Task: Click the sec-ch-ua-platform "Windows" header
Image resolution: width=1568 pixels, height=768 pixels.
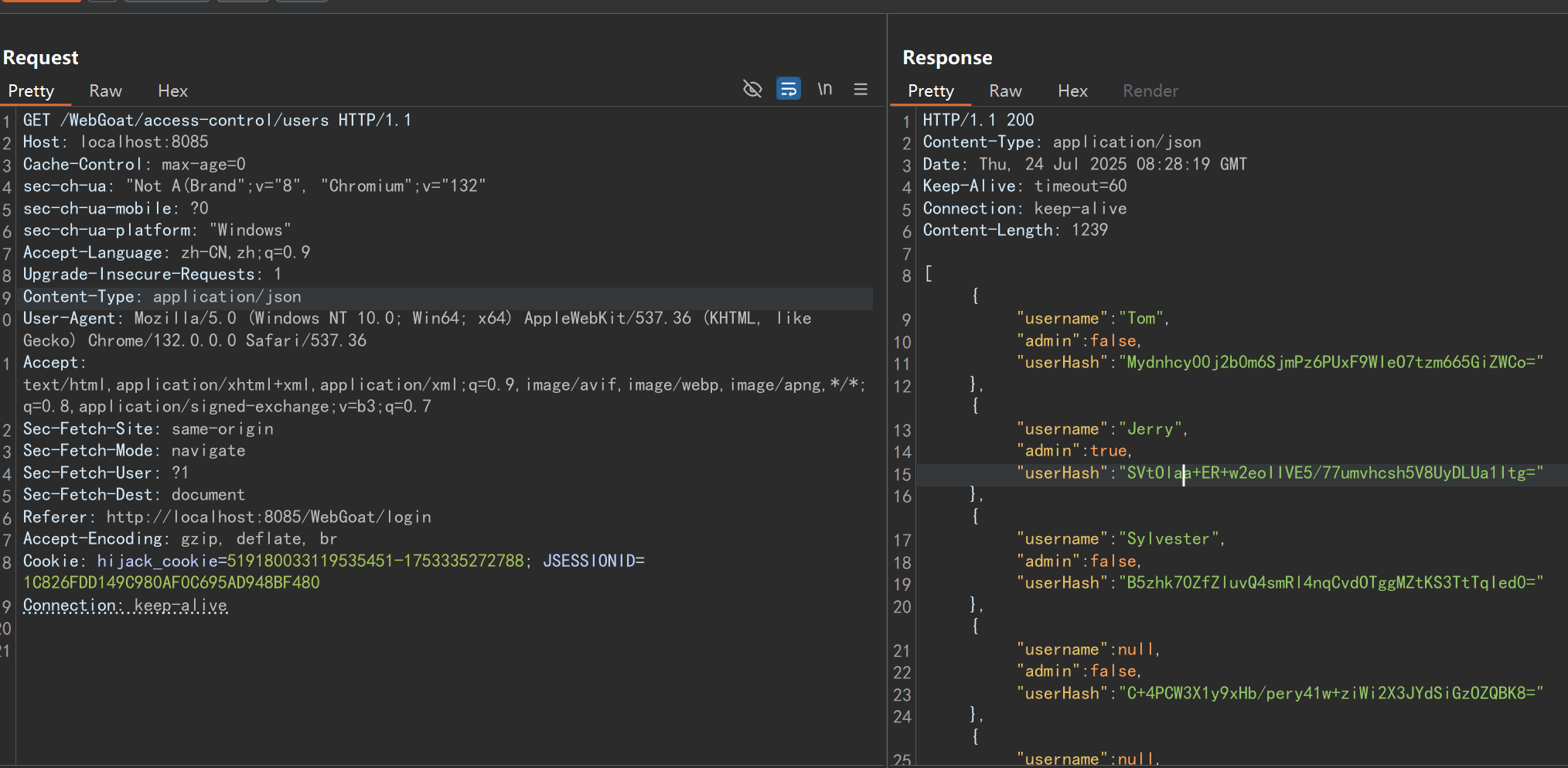Action: point(157,230)
